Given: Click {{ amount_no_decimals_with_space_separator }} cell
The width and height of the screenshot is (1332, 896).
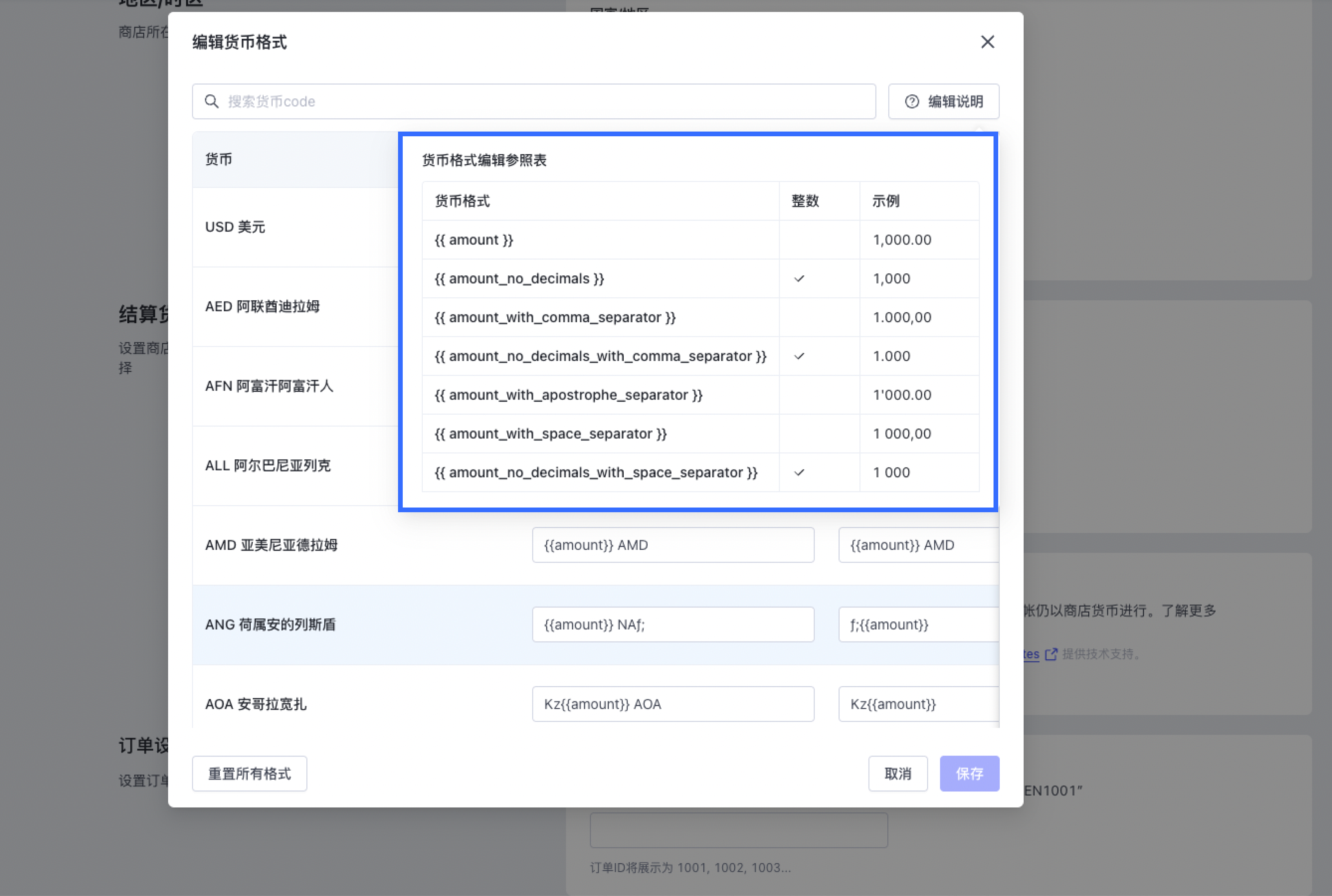Looking at the screenshot, I should tap(600, 473).
